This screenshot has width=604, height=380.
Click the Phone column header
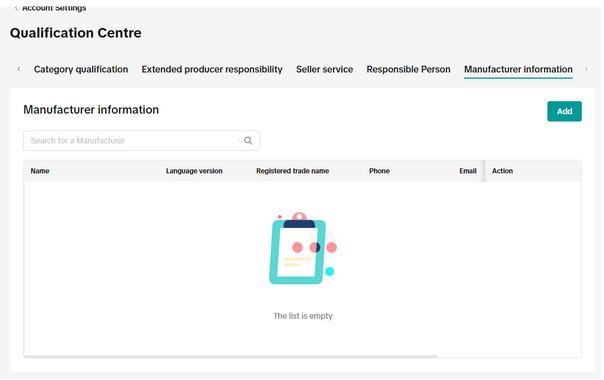tap(379, 171)
